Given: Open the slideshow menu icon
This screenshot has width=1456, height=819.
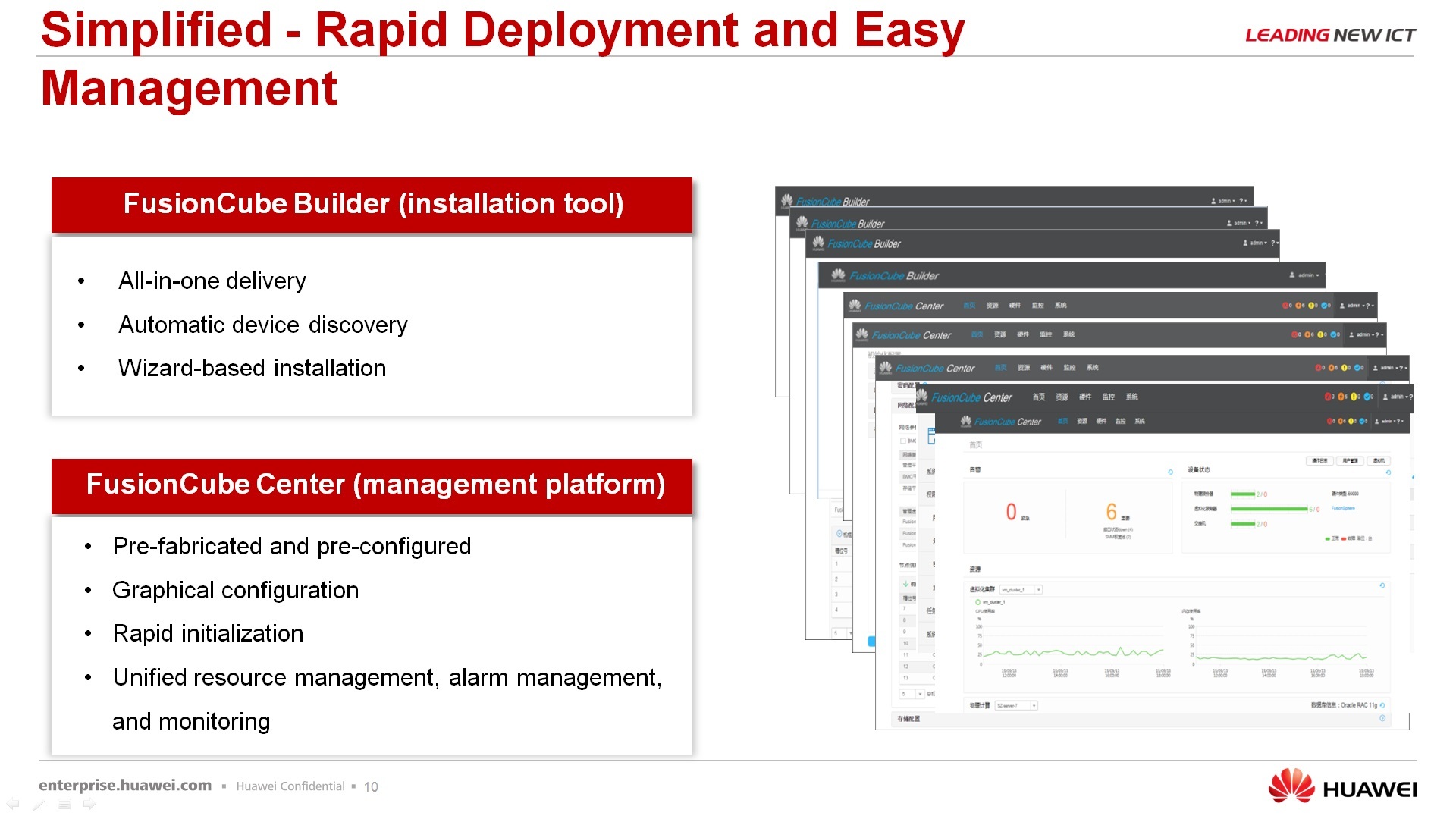Looking at the screenshot, I should (x=64, y=804).
